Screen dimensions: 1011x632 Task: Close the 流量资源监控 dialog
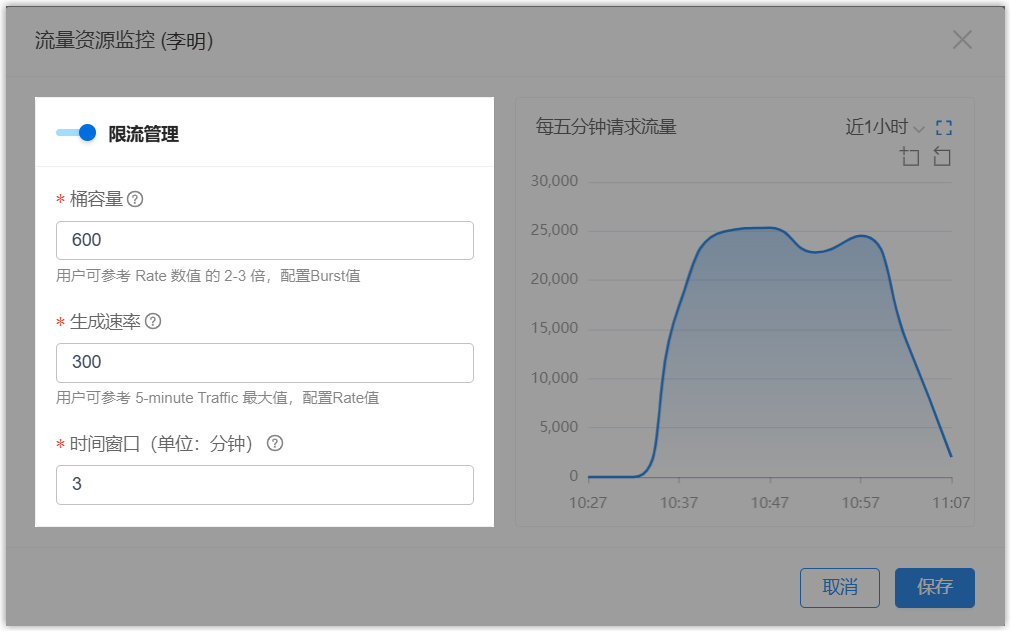[x=962, y=40]
